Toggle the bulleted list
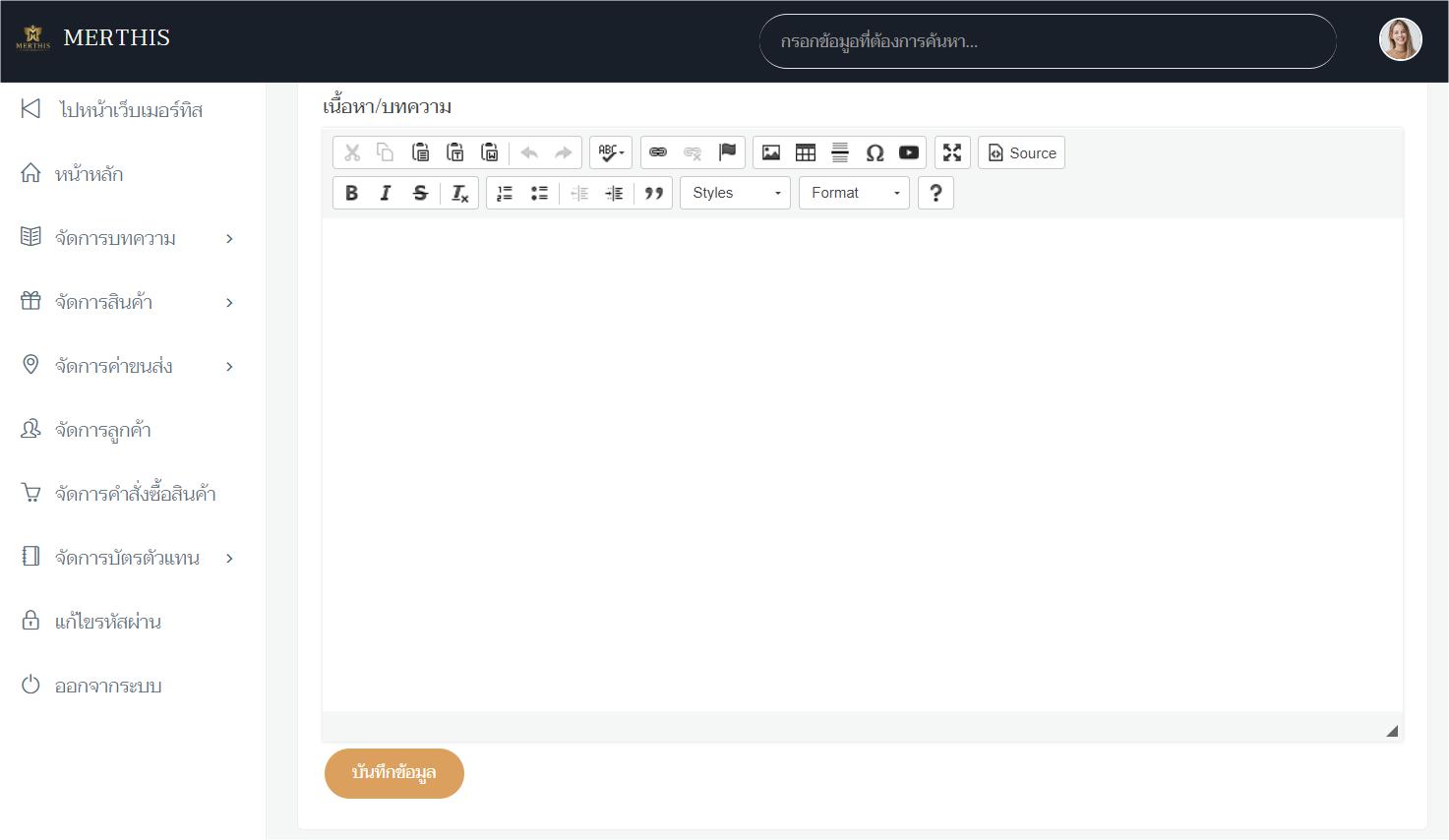Image resolution: width=1449 pixels, height=840 pixels. [539, 193]
